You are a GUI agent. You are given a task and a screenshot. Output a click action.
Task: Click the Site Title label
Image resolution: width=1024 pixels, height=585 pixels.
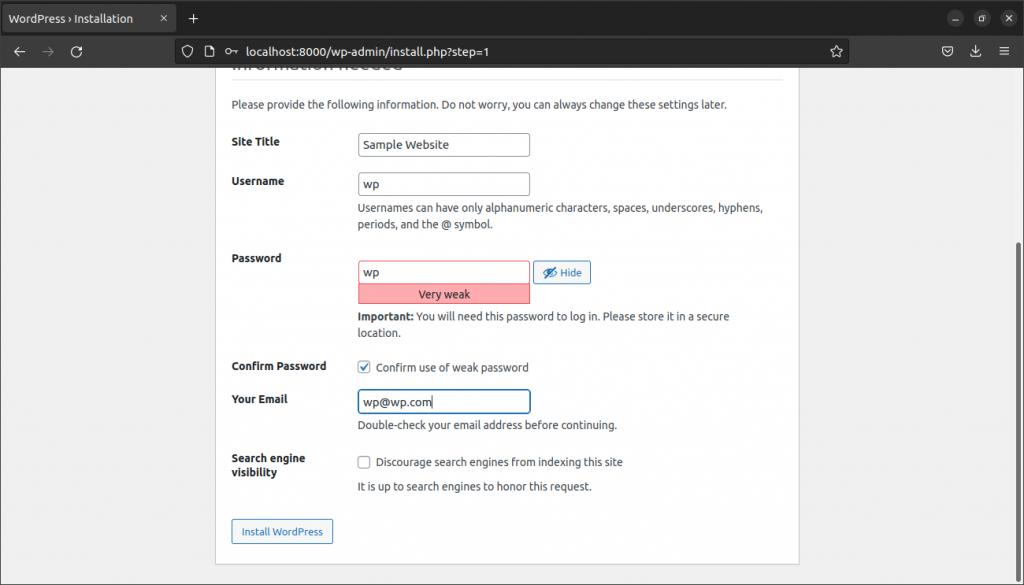[x=255, y=142]
